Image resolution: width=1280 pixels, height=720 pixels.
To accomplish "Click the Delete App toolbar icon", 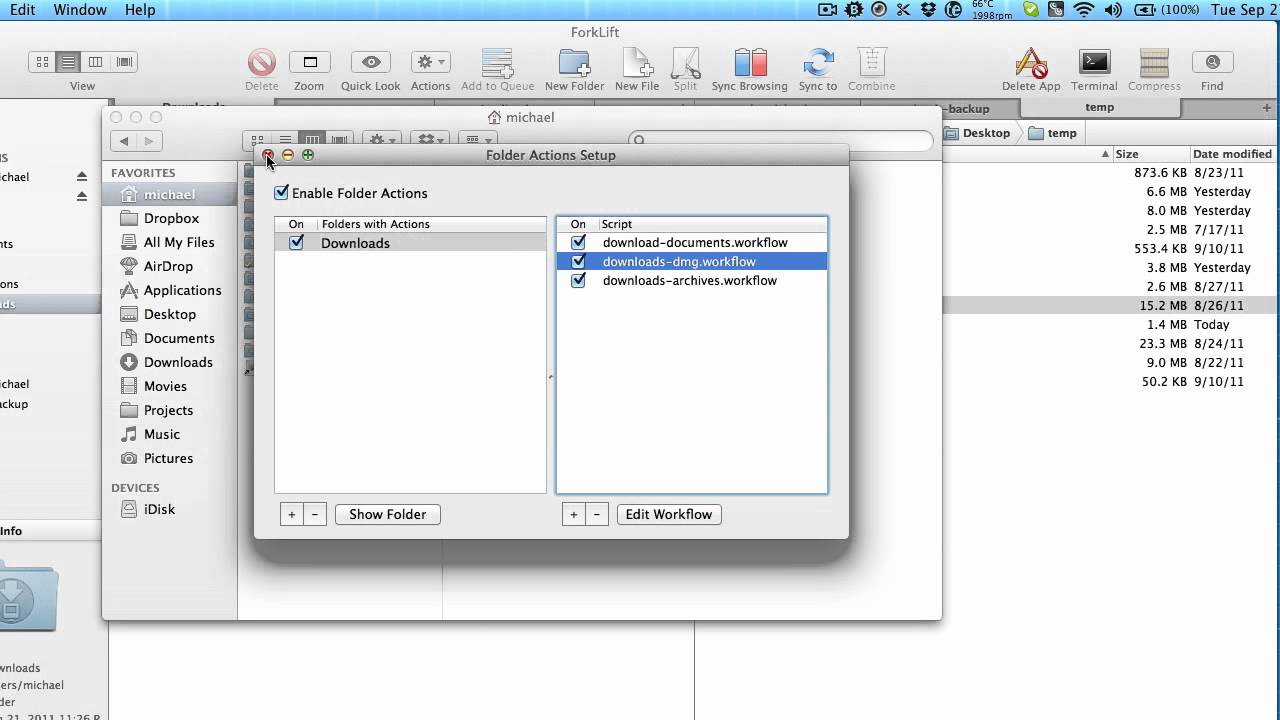I will [x=1031, y=63].
